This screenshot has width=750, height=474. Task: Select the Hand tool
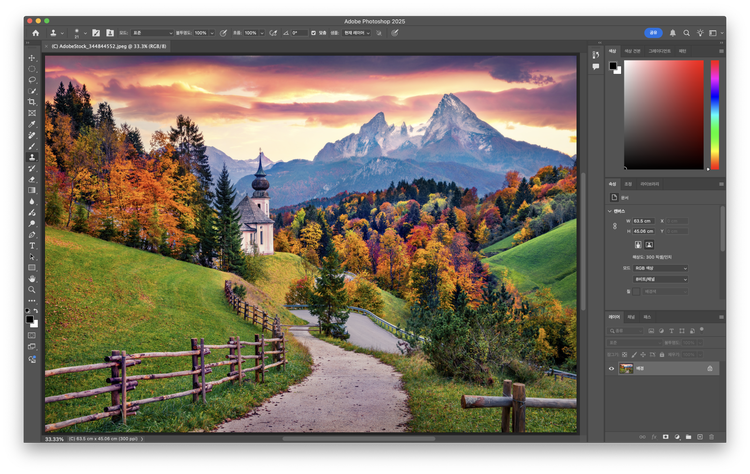(32, 279)
